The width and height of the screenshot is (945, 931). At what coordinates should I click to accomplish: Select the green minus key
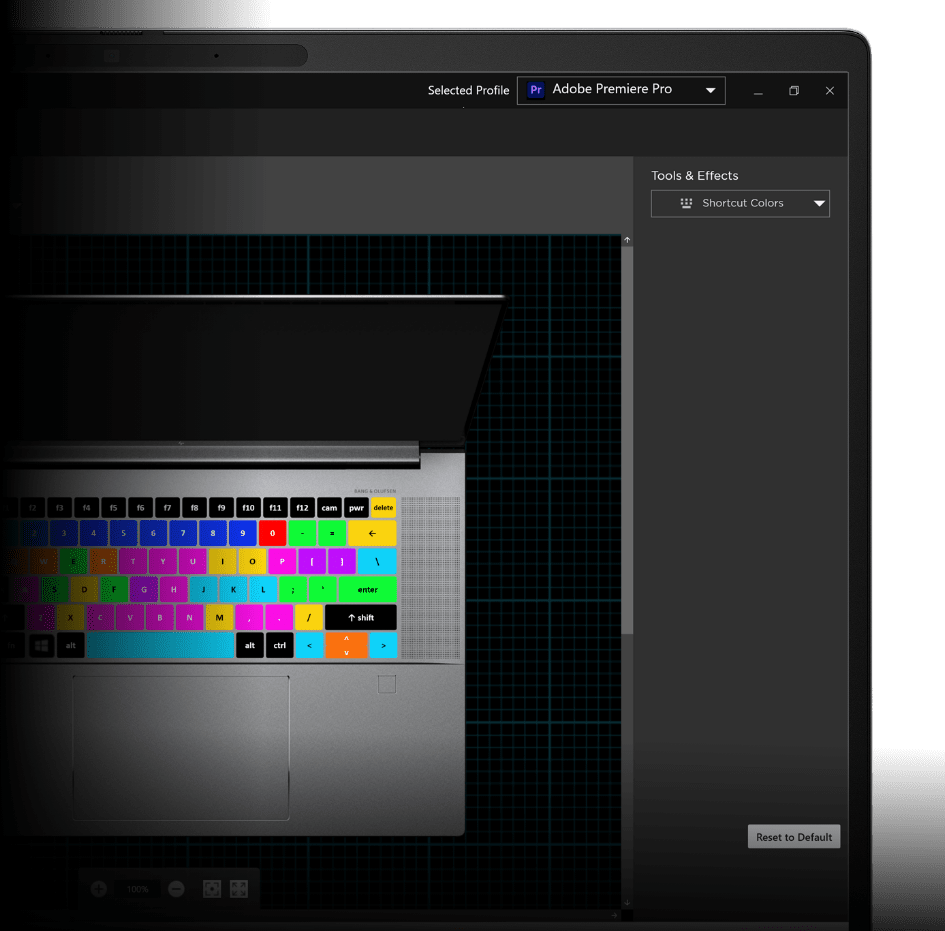tap(303, 533)
